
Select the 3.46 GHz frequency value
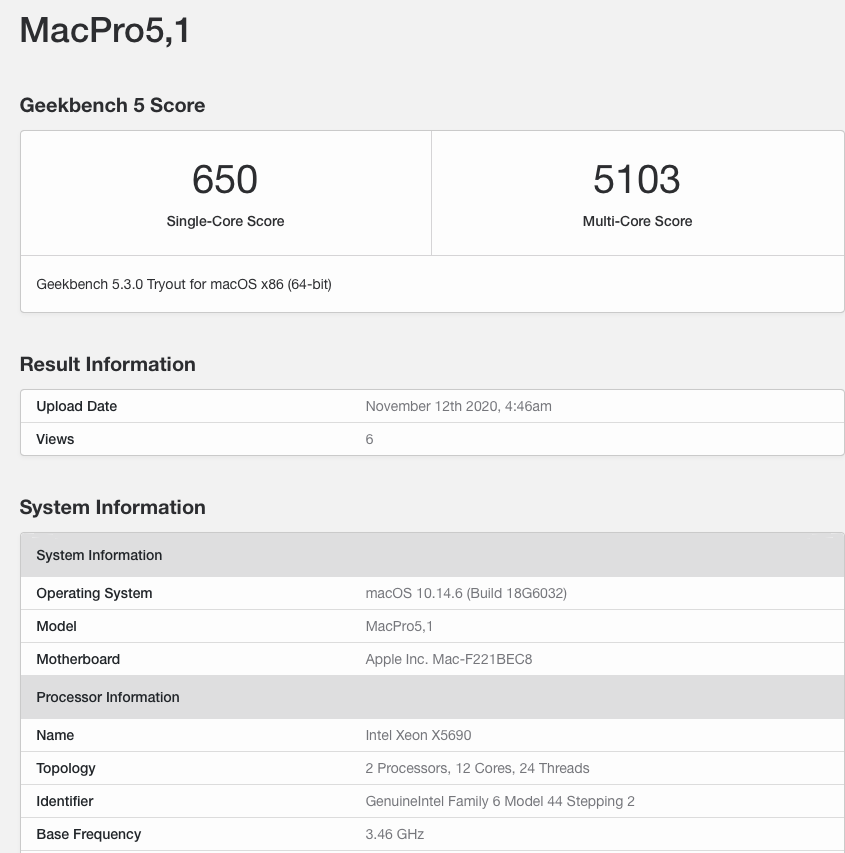tap(394, 834)
